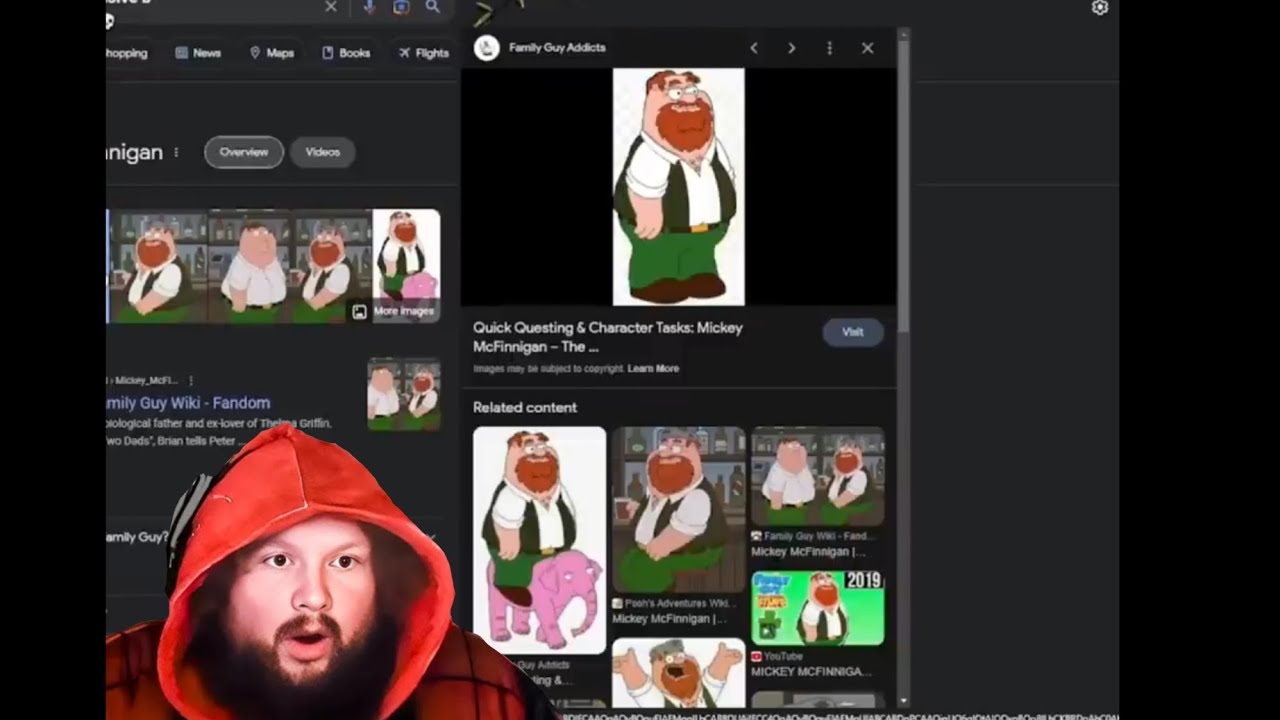Click the Peter Griffin image in the results strip
The width and height of the screenshot is (1280, 720).
249,266
